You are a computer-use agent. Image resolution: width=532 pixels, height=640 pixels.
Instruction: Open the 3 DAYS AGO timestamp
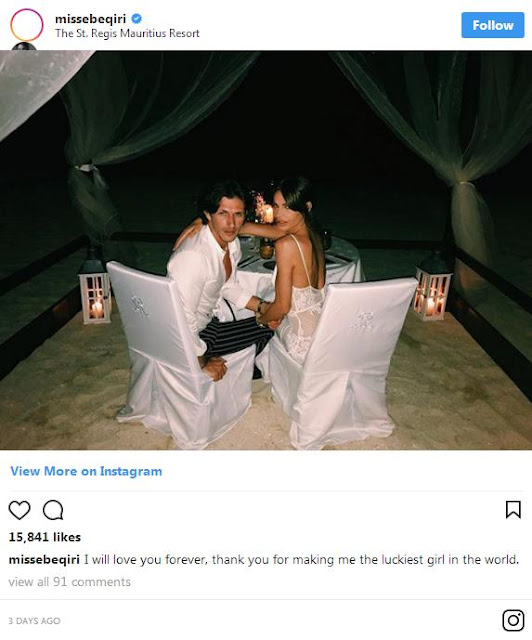pyautogui.click(x=34, y=621)
